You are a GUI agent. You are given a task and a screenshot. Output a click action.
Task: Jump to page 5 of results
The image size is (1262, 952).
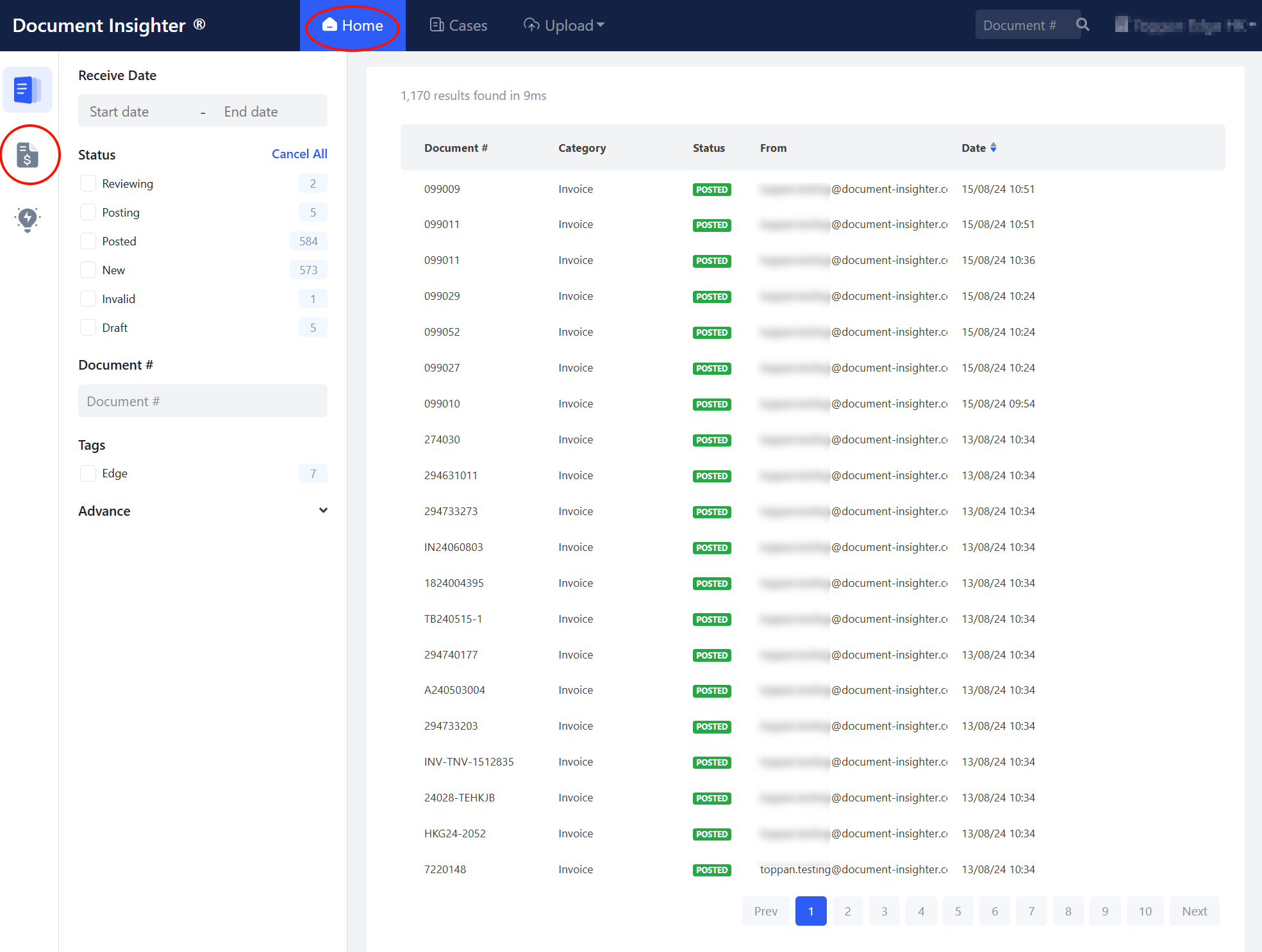coord(958,911)
